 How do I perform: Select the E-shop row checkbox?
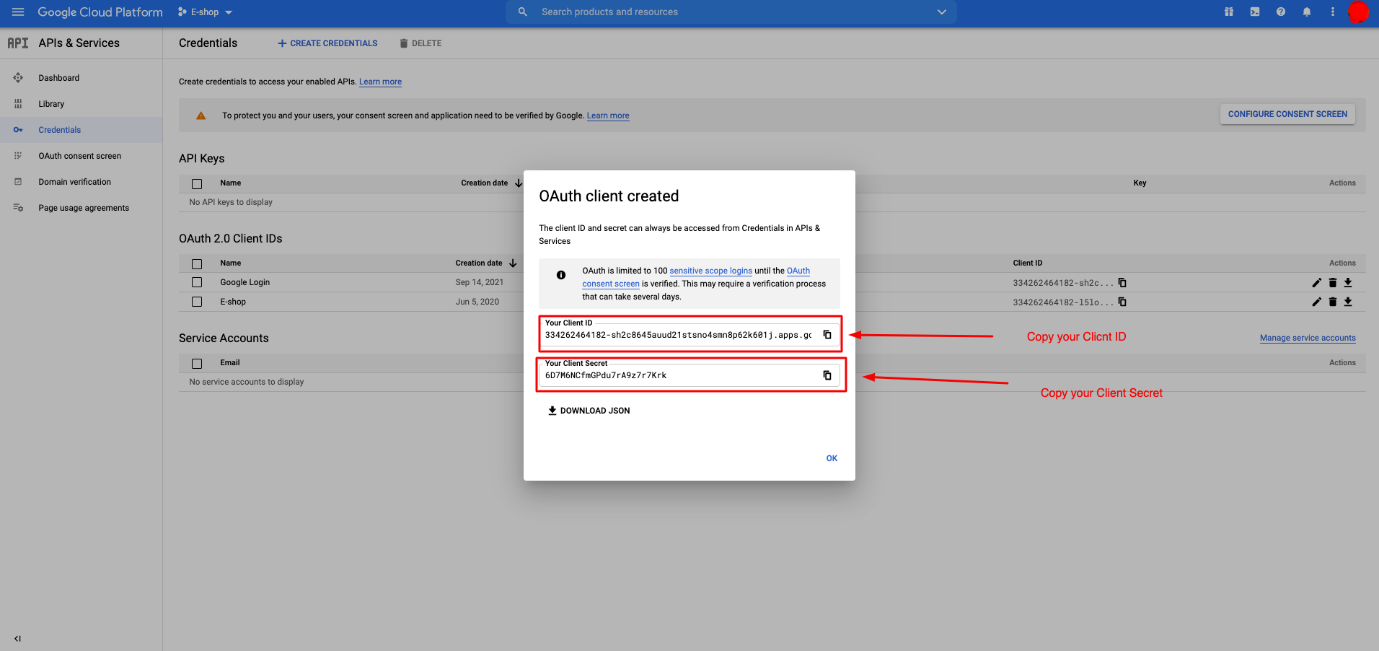click(197, 301)
